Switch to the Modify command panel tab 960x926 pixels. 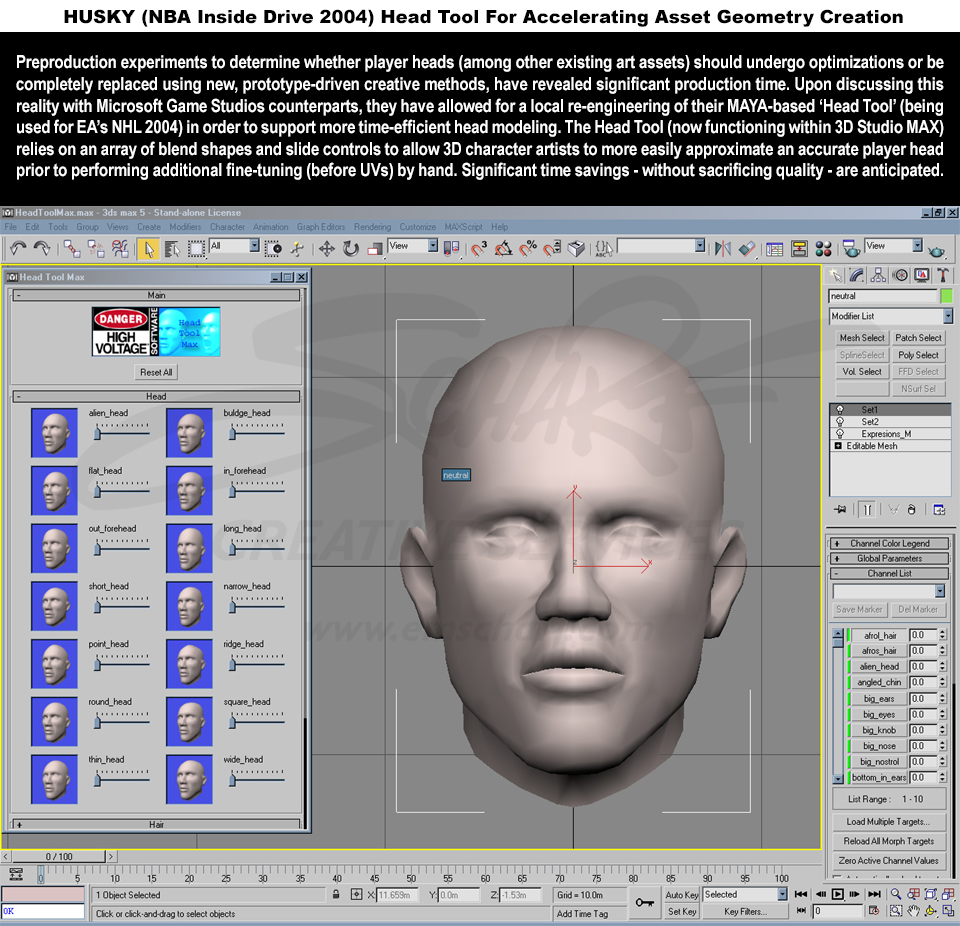coord(857,276)
